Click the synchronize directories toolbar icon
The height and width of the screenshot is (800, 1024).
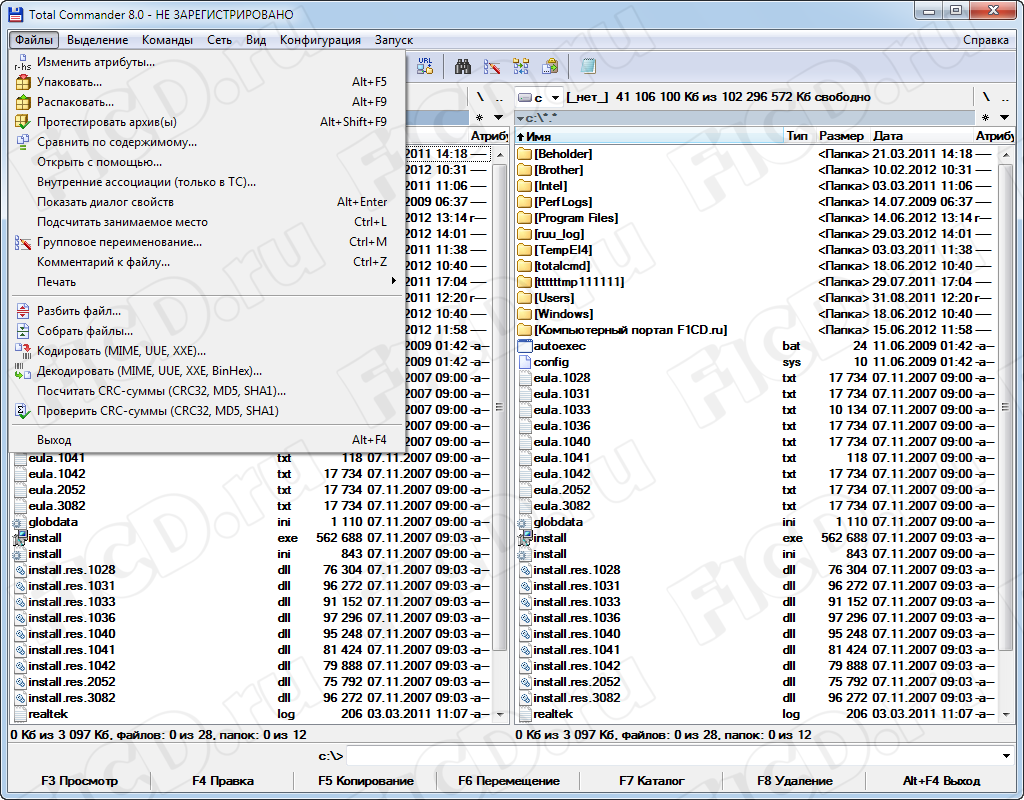pyautogui.click(x=521, y=66)
